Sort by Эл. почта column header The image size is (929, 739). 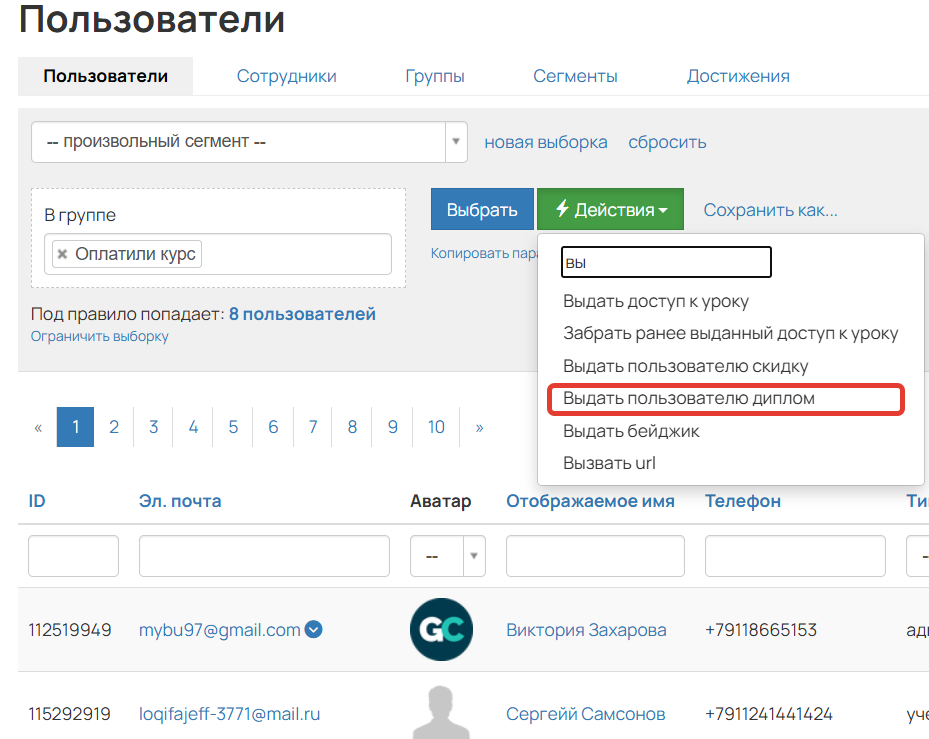(x=180, y=501)
